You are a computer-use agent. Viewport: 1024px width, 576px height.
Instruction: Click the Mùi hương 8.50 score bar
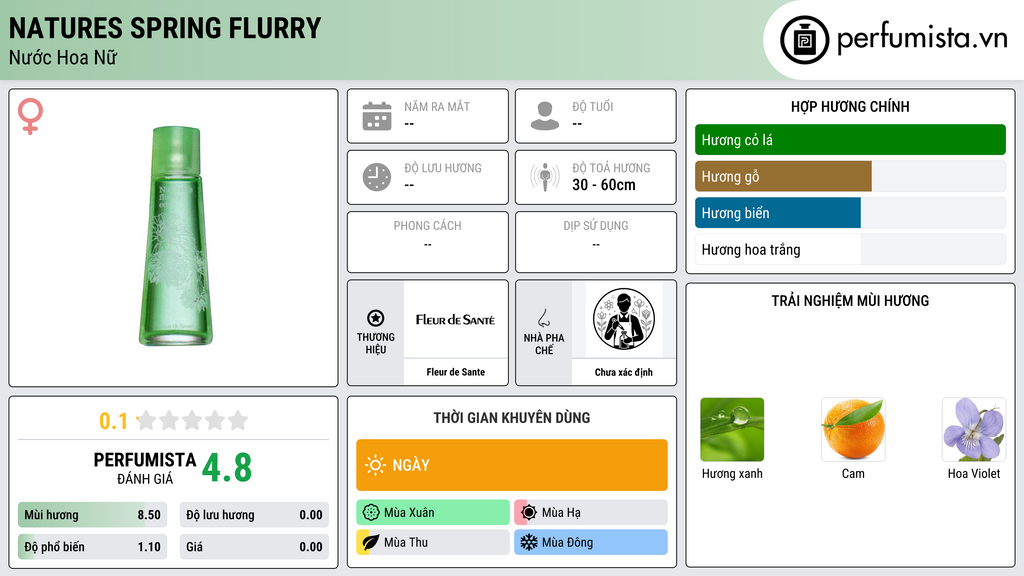[x=93, y=515]
